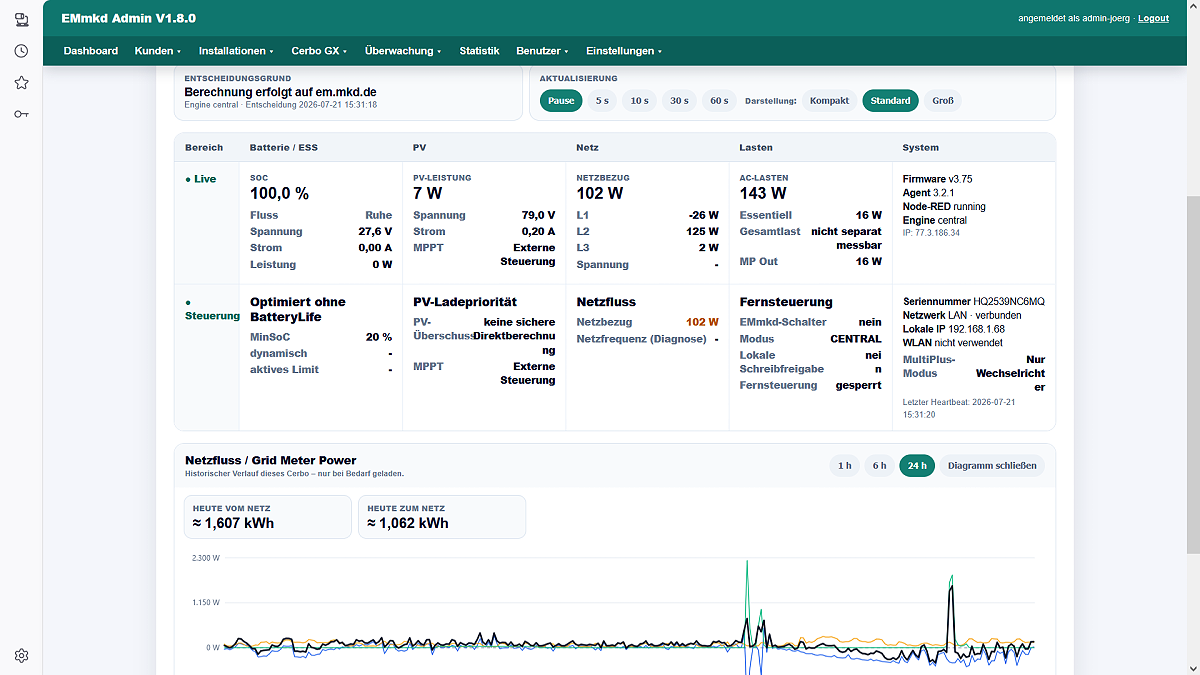Image resolution: width=1200 pixels, height=675 pixels.
Task: Go to the Dashboard menu item
Action: coord(91,51)
